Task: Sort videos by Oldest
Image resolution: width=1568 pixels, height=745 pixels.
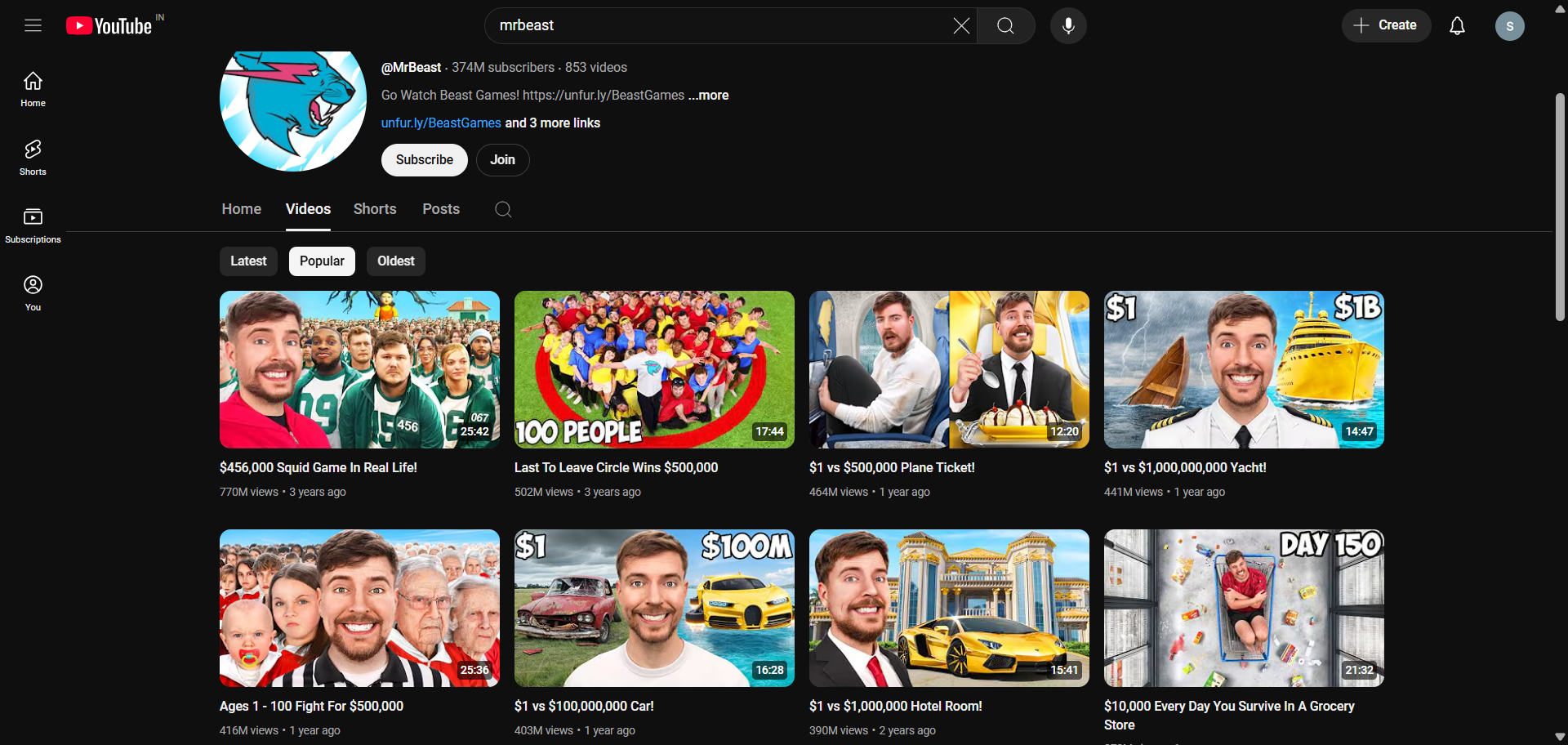Action: point(395,261)
